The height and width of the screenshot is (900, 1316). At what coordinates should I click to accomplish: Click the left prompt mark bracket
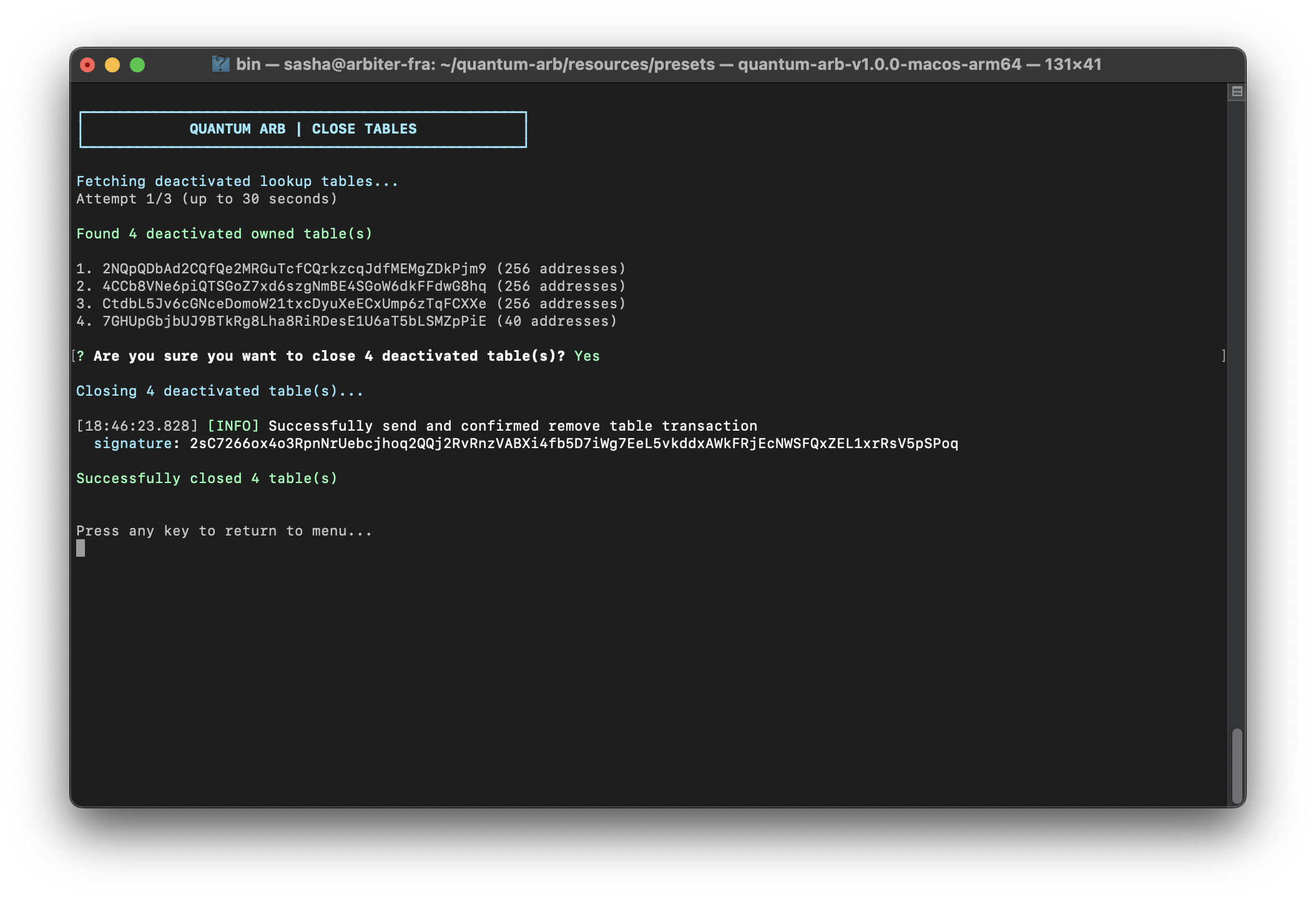[x=74, y=356]
